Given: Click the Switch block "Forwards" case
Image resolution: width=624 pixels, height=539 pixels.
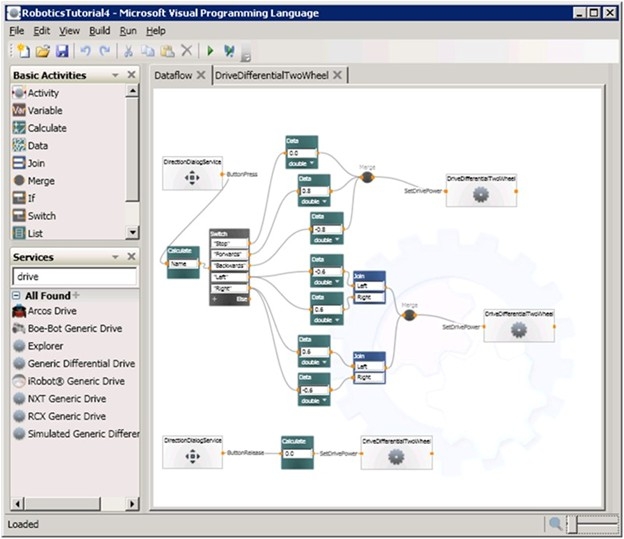Looking at the screenshot, I should pos(229,254).
